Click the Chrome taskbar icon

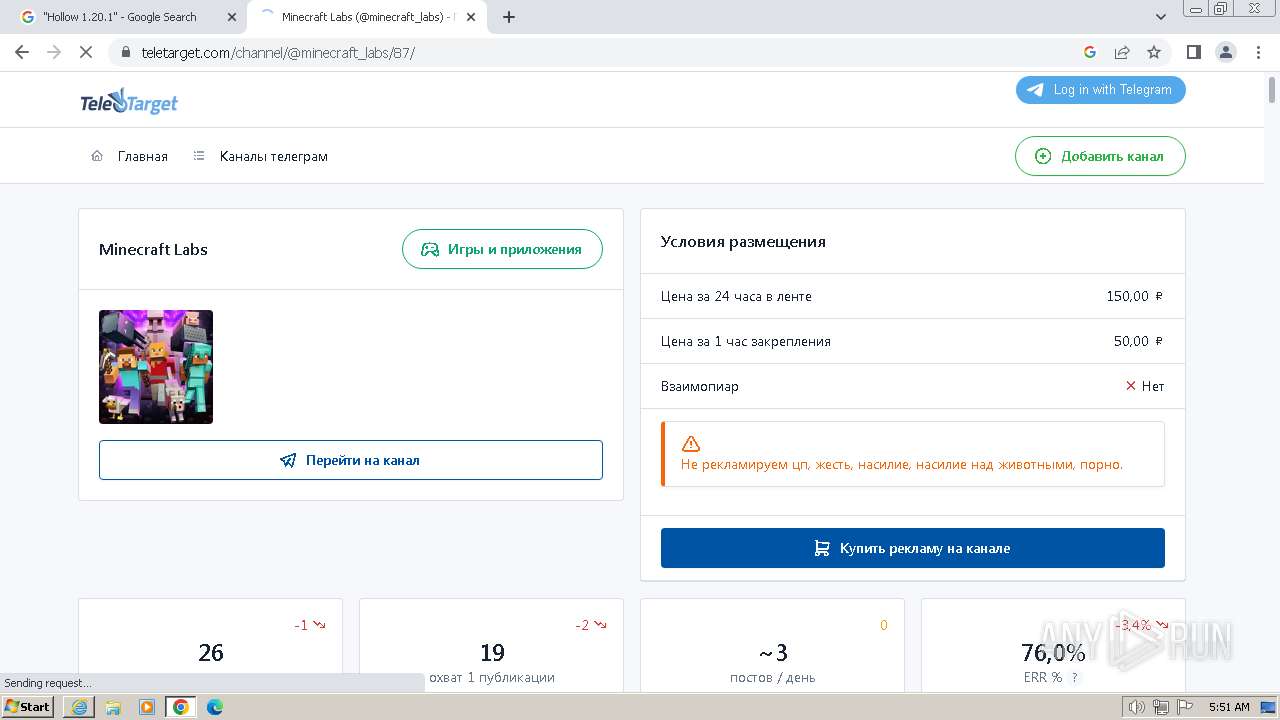pyautogui.click(x=181, y=707)
